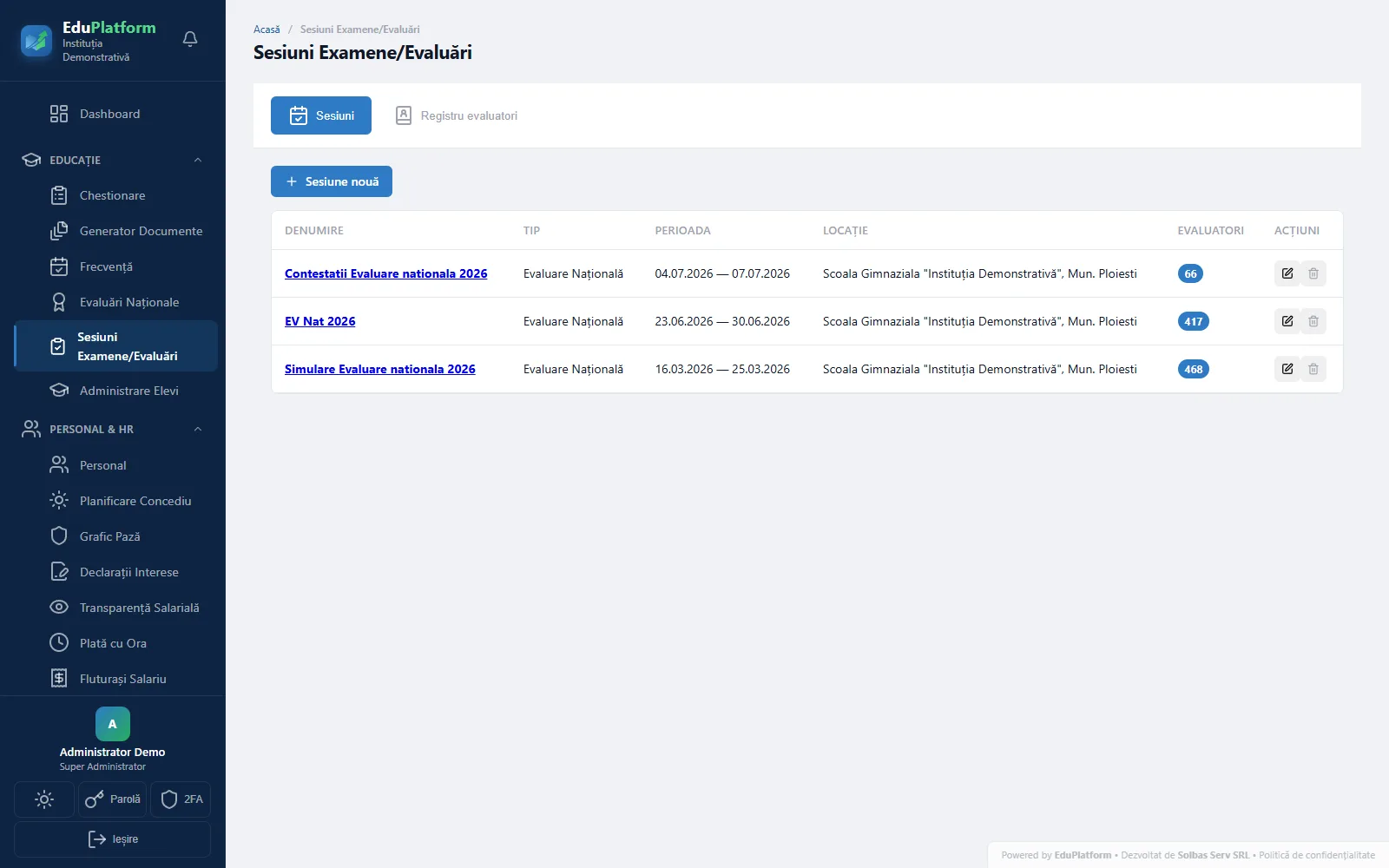Image resolution: width=1389 pixels, height=868 pixels.
Task: Delete the Simulare Evaluare nationala 2026 session
Action: point(1313,369)
